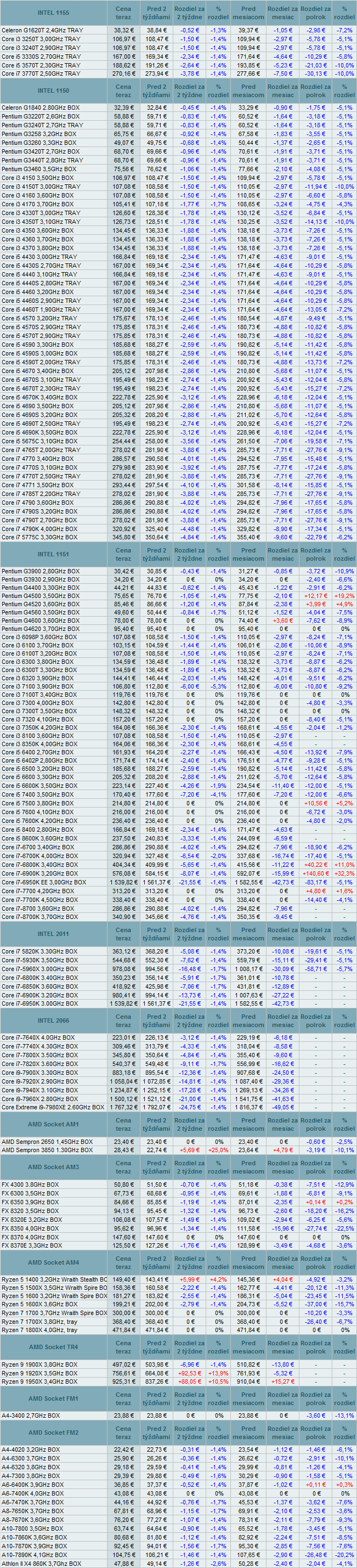Click the red '+19,2%' value for Pentium G4500
Image resolution: width=357 pixels, height=1568 pixels.
tap(344, 596)
